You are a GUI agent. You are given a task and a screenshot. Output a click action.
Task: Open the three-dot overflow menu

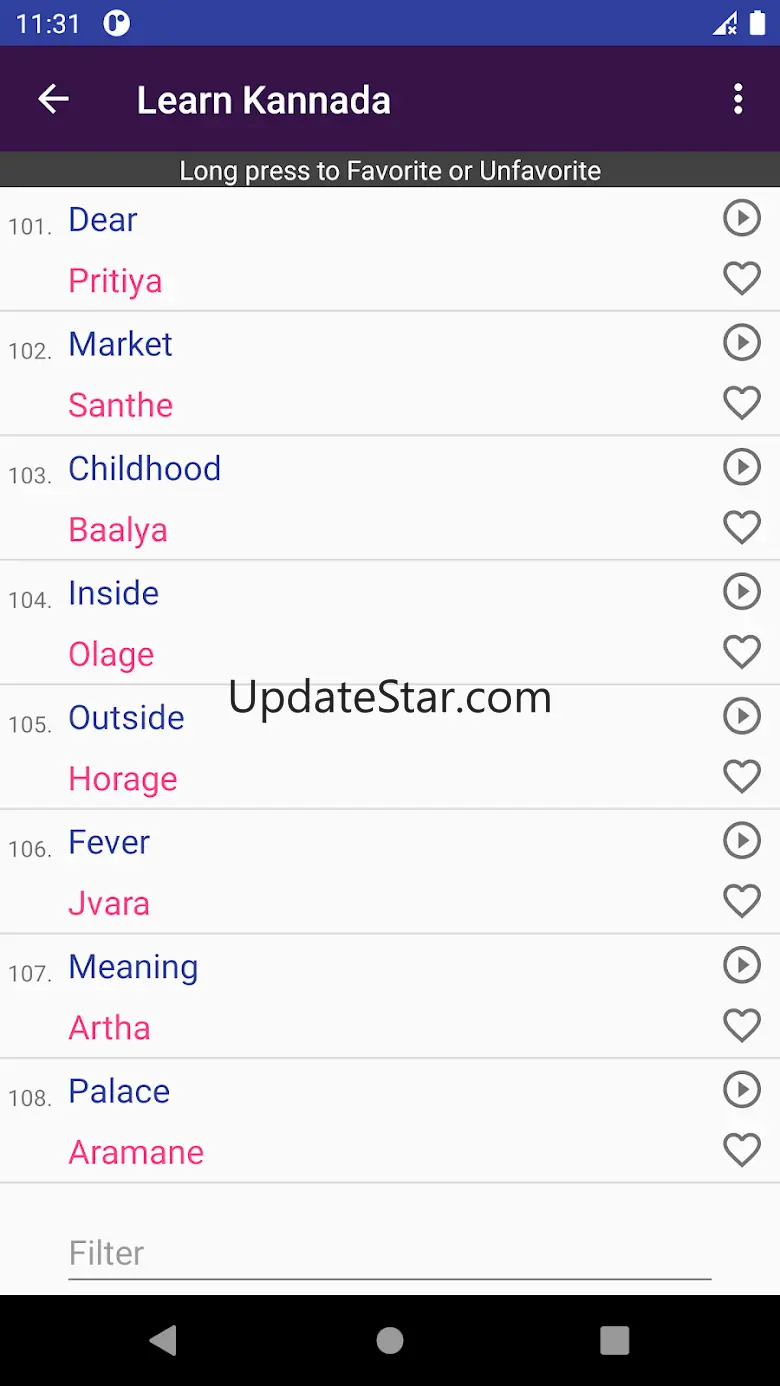pyautogui.click(x=738, y=99)
